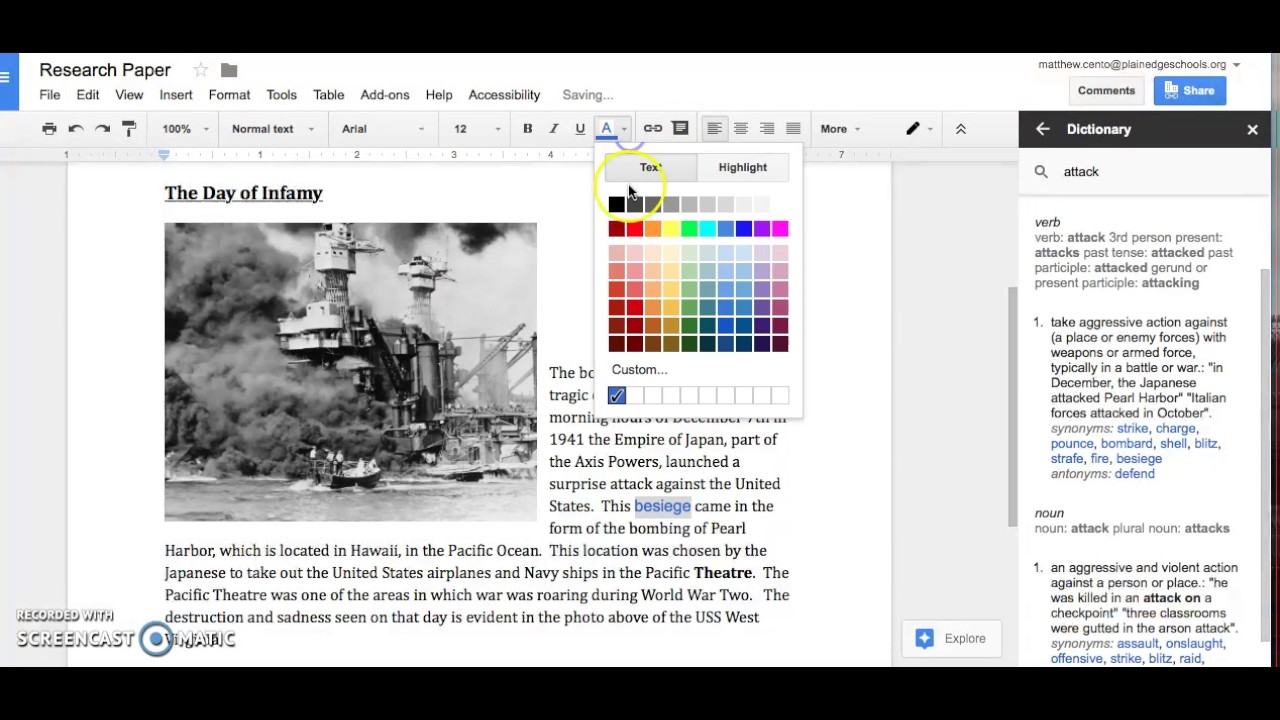This screenshot has height=720, width=1280.
Task: Expand the More toolbar options
Action: [x=840, y=129]
